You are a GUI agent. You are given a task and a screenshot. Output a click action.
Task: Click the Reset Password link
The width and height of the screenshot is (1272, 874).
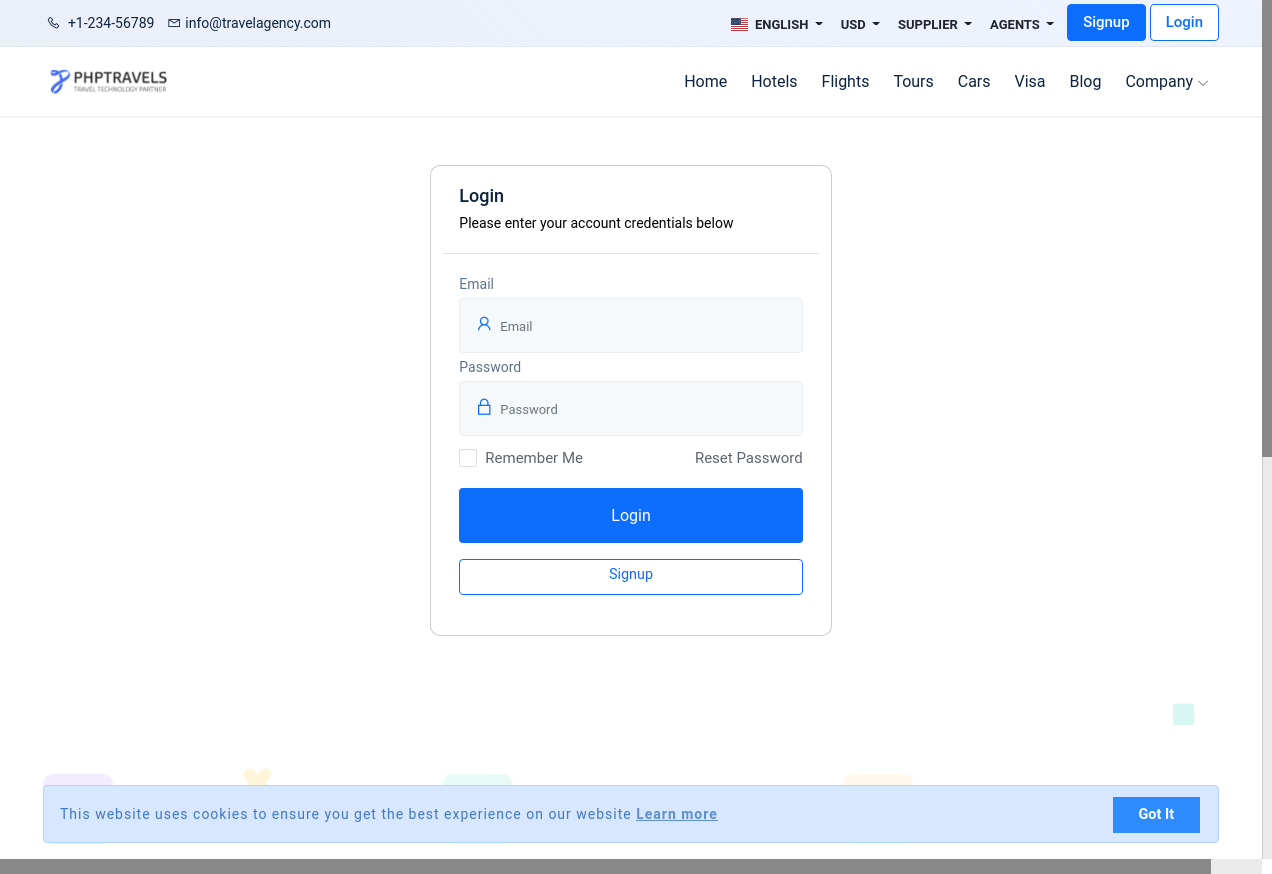[x=748, y=458]
